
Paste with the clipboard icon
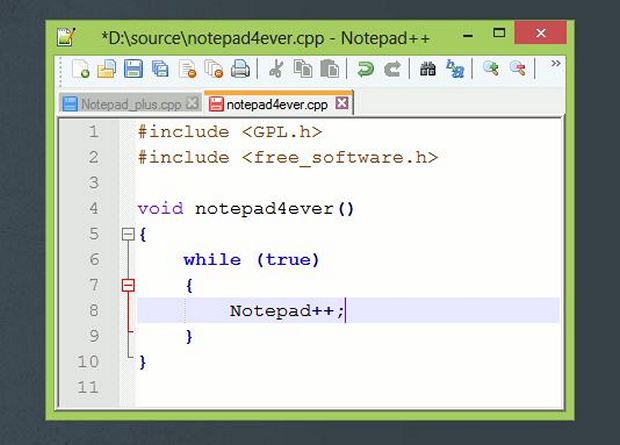tap(329, 69)
